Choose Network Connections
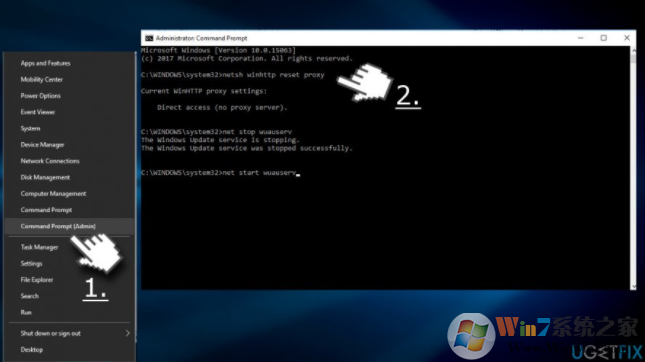Image resolution: width=645 pixels, height=362 pixels. pos(50,161)
